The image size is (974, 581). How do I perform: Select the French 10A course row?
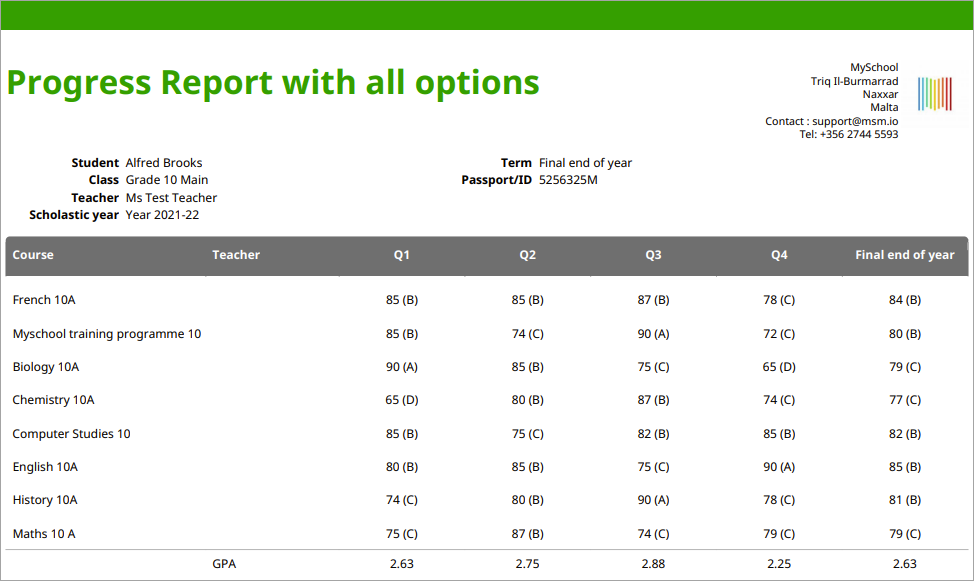[487, 300]
